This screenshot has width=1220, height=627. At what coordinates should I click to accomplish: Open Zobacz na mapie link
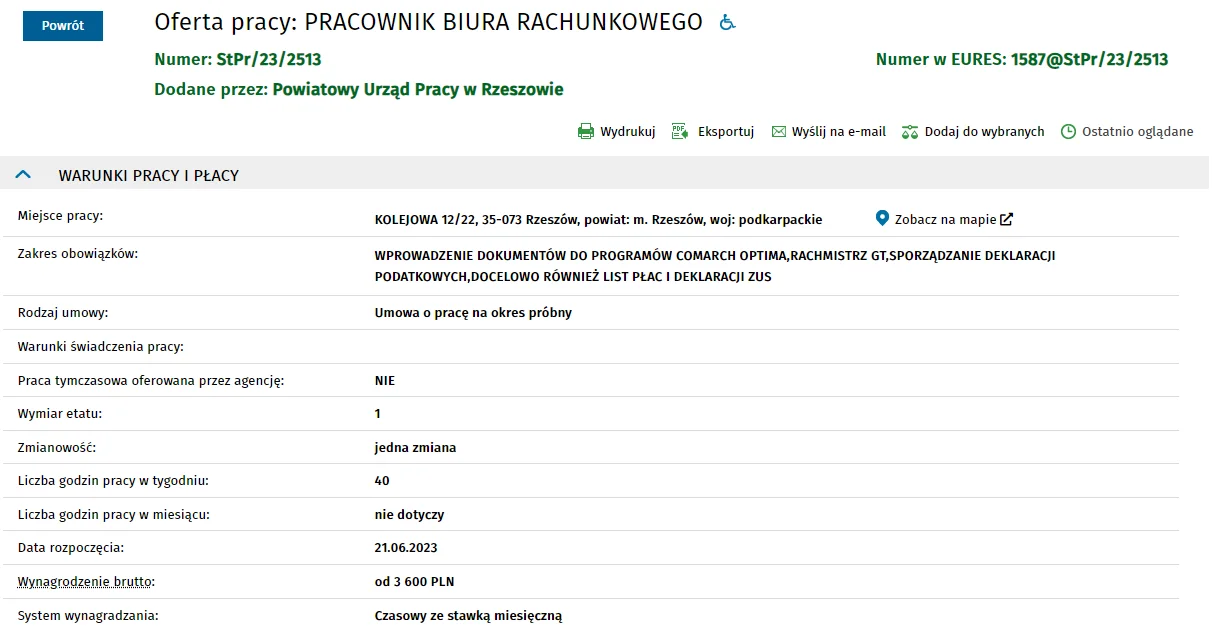click(945, 219)
